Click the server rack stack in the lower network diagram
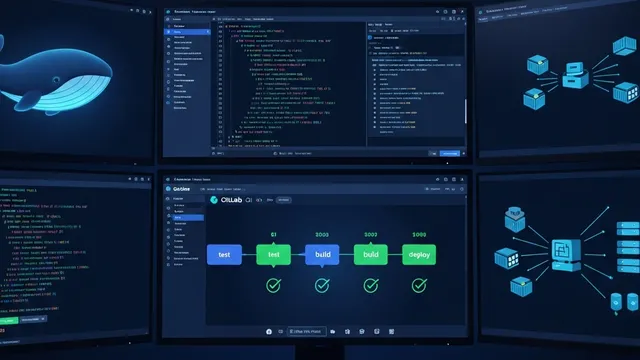 tap(628, 247)
